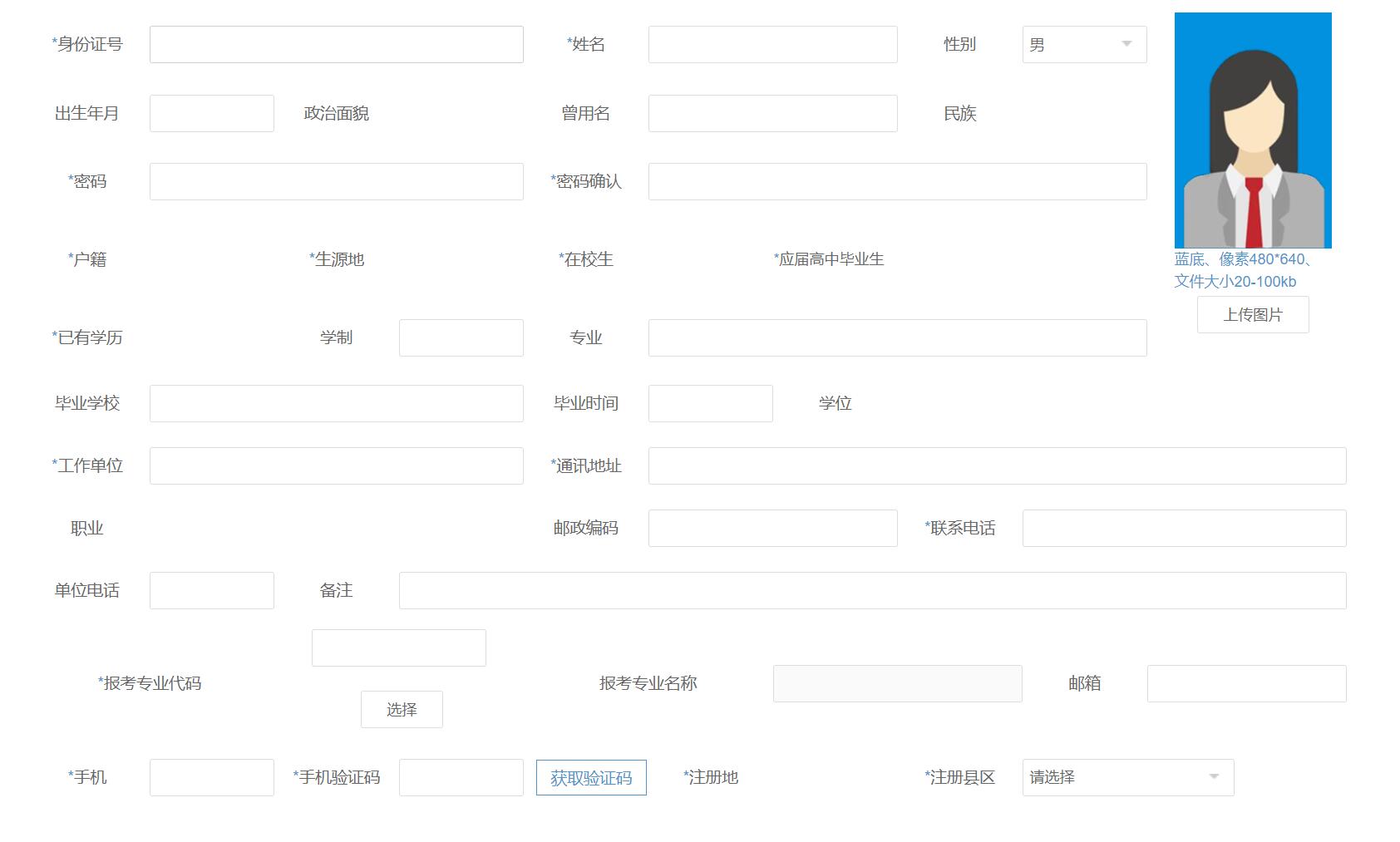
Task: Open the 请选择 dropdown arrow
Action: tap(1215, 777)
